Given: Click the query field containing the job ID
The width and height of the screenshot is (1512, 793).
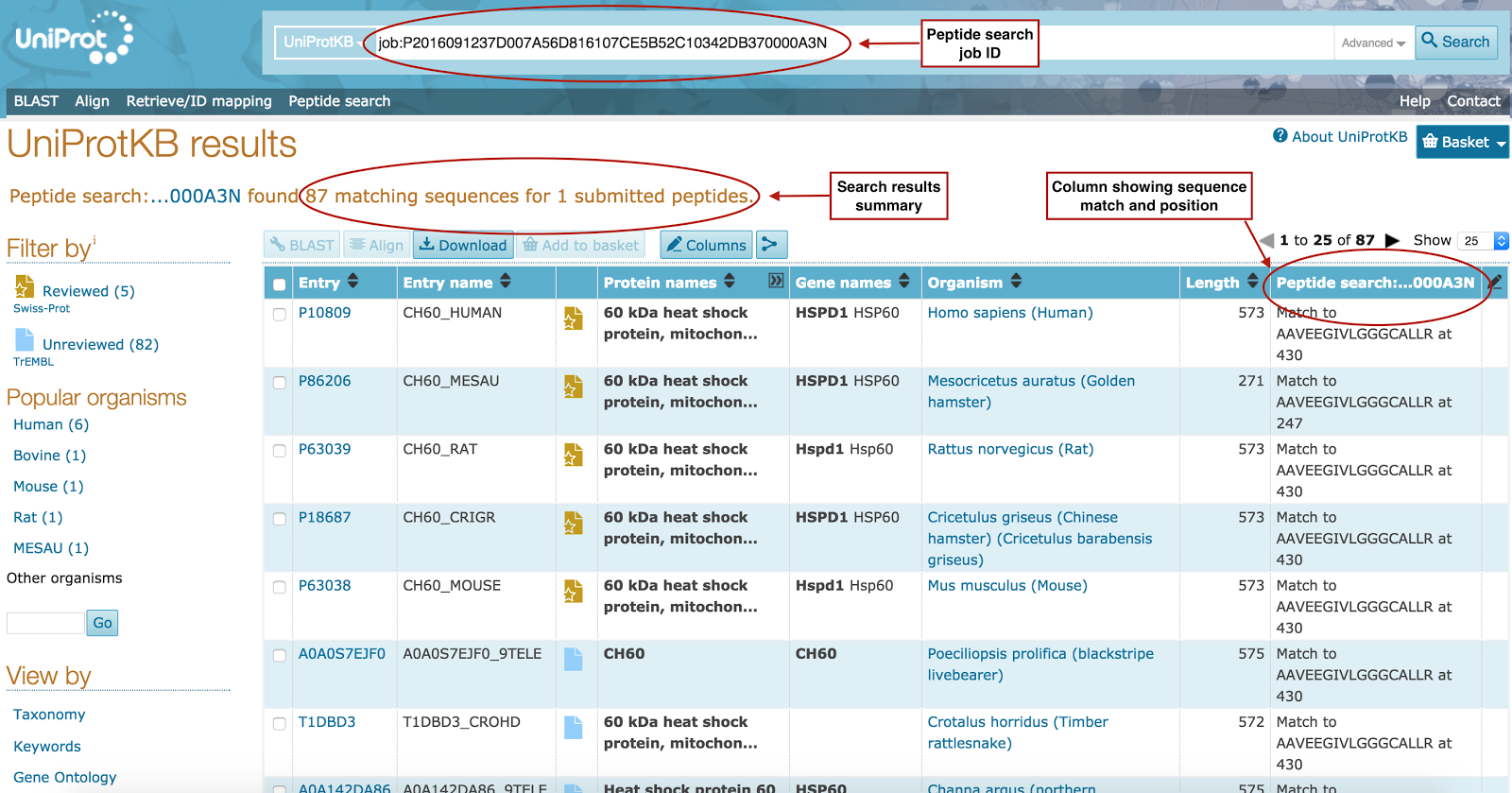Looking at the screenshot, I should pyautogui.click(x=850, y=43).
